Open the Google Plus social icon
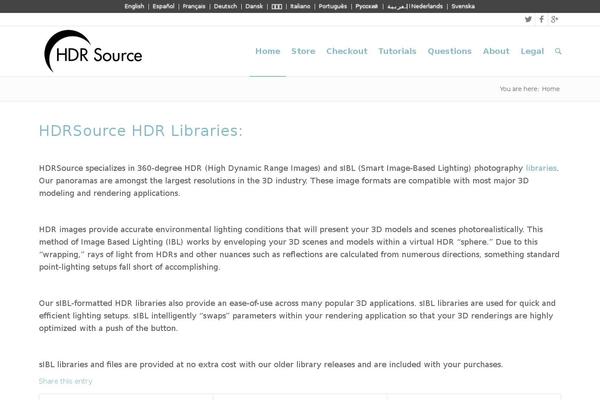The height and width of the screenshot is (400, 600). (x=554, y=19)
